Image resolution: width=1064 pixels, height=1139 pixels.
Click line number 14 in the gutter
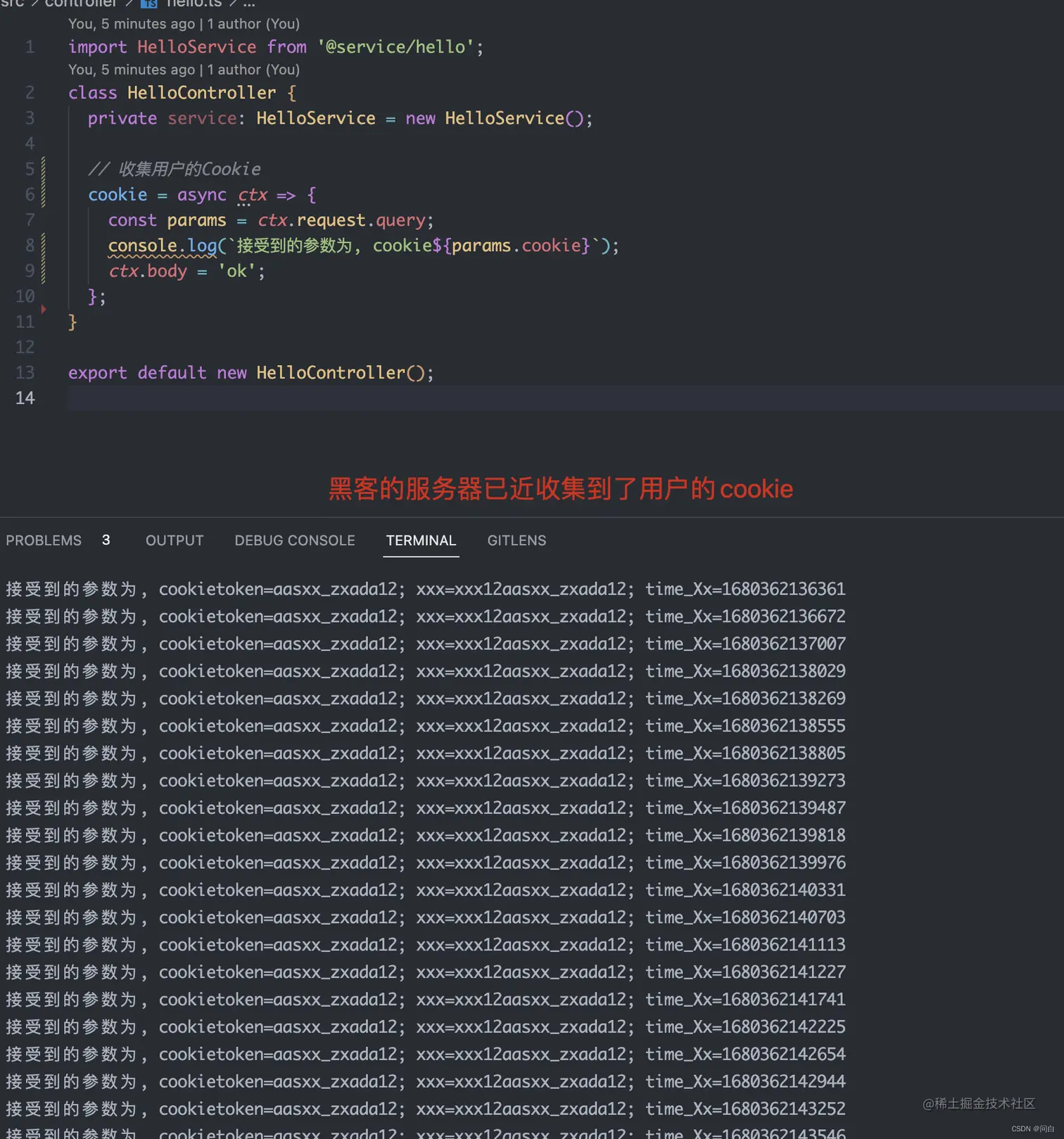(x=25, y=398)
